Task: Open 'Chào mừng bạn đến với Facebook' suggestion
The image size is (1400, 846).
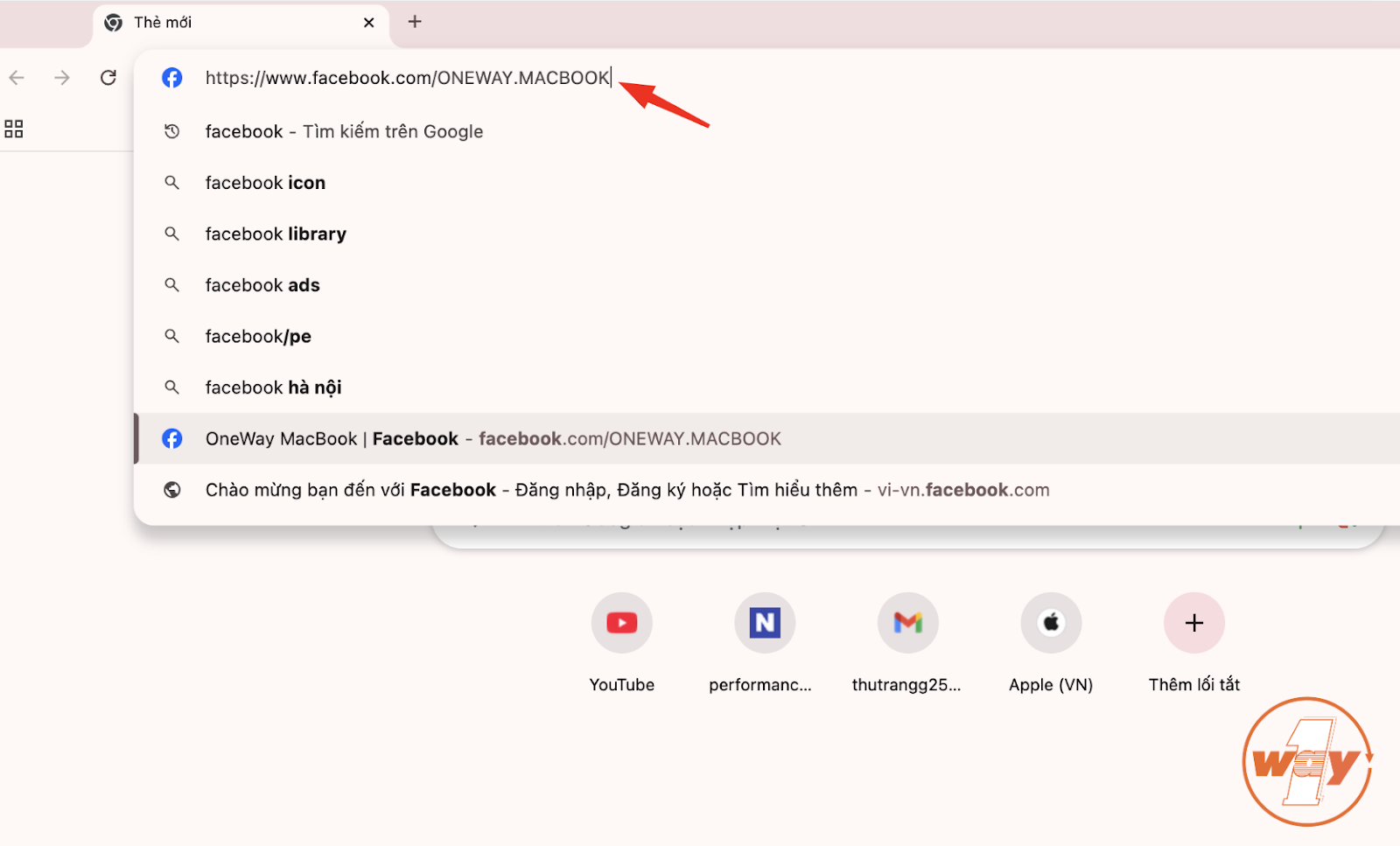Action: pos(766,490)
